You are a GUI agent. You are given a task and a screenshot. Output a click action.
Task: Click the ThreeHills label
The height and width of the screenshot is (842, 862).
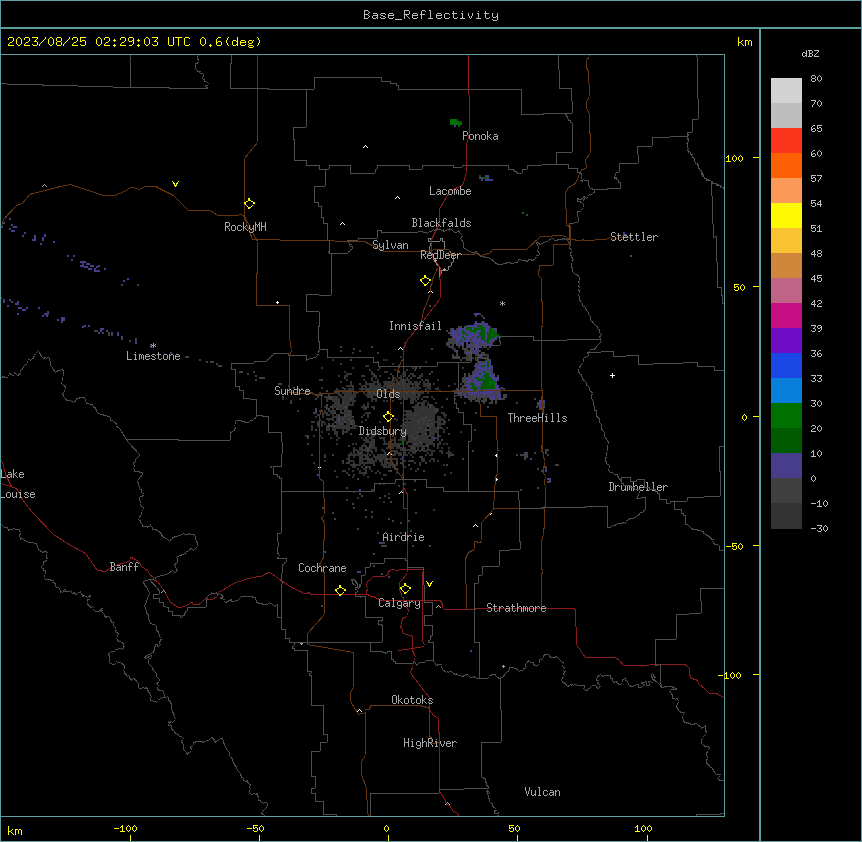[x=537, y=418]
